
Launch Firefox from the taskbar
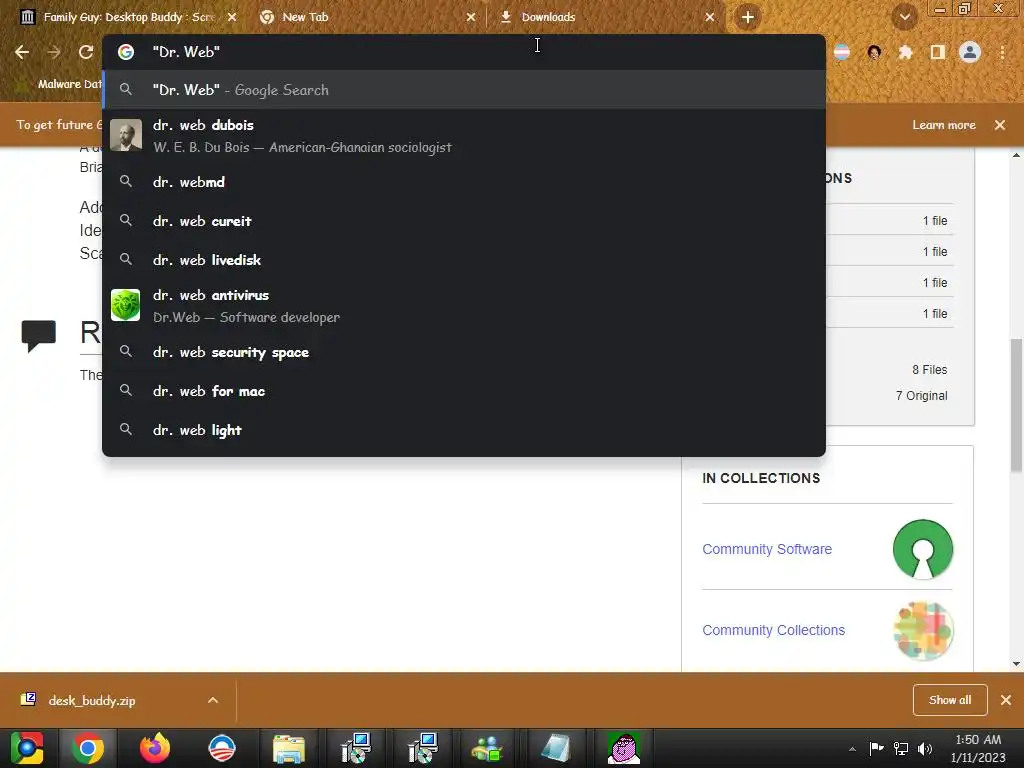coord(155,748)
